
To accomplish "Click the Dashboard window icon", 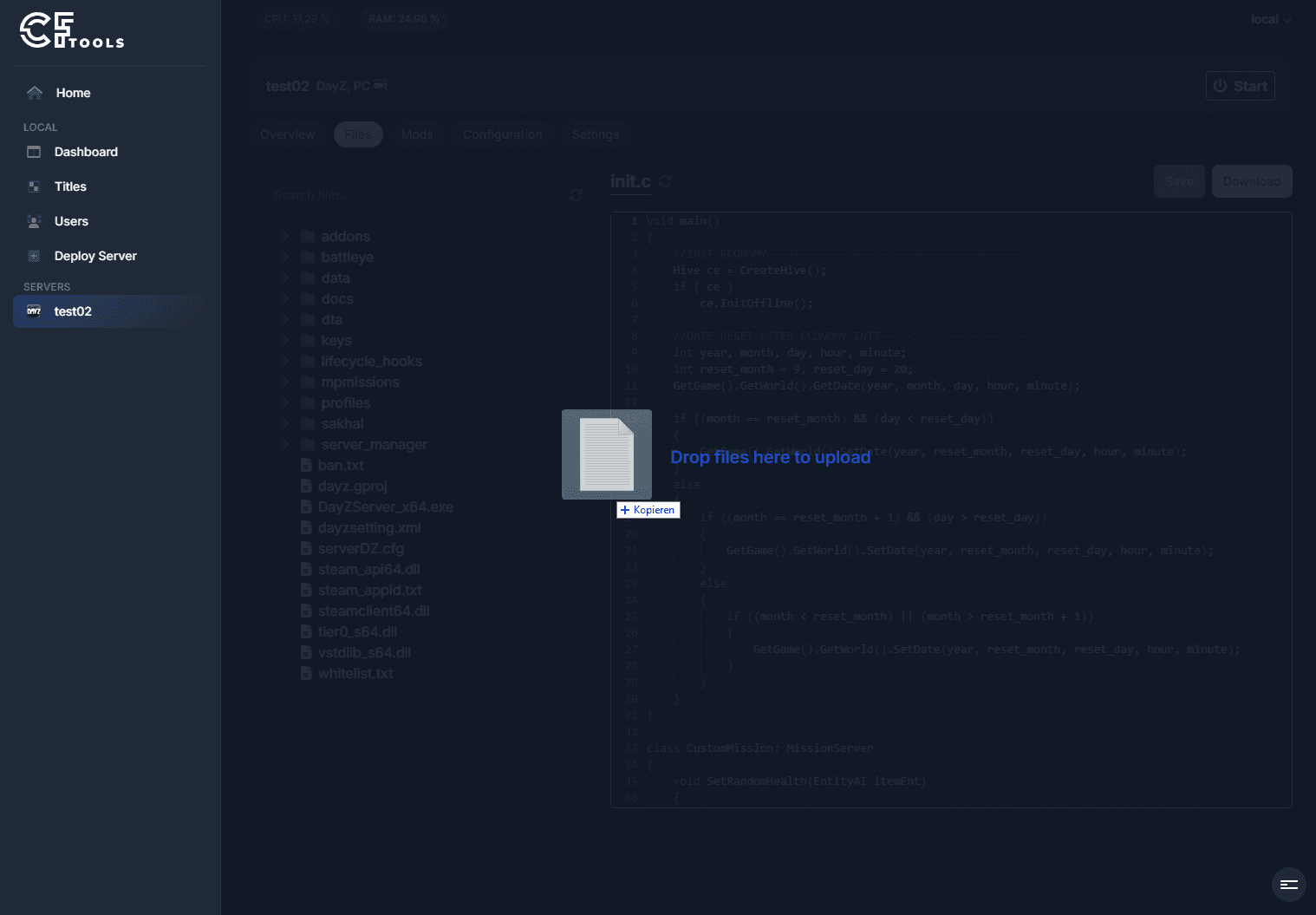I will pos(34,152).
